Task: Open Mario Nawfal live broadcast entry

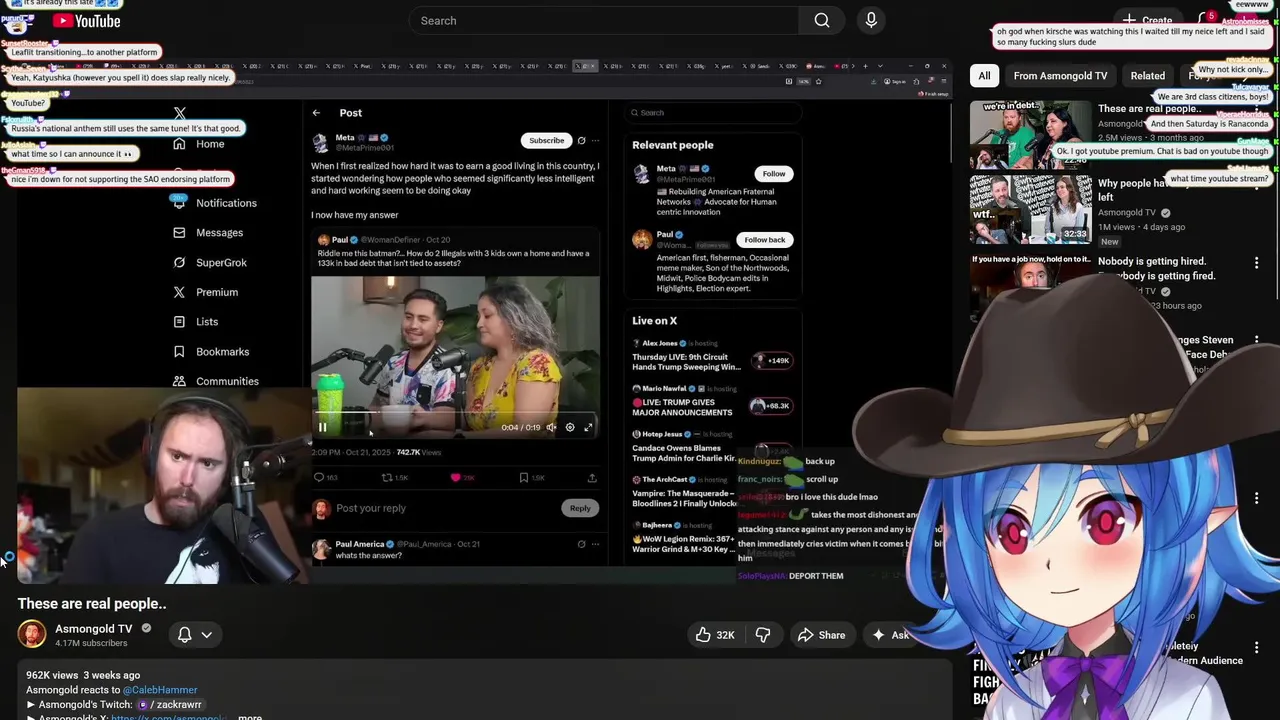Action: point(713,401)
